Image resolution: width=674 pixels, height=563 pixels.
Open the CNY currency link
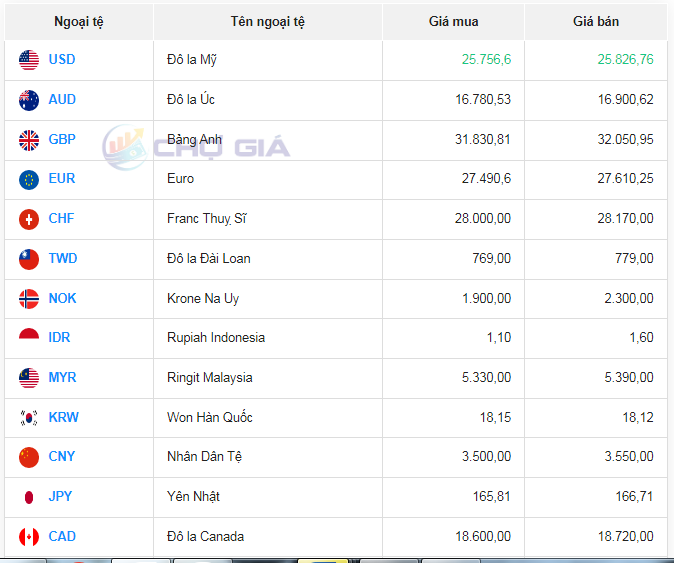click(62, 456)
